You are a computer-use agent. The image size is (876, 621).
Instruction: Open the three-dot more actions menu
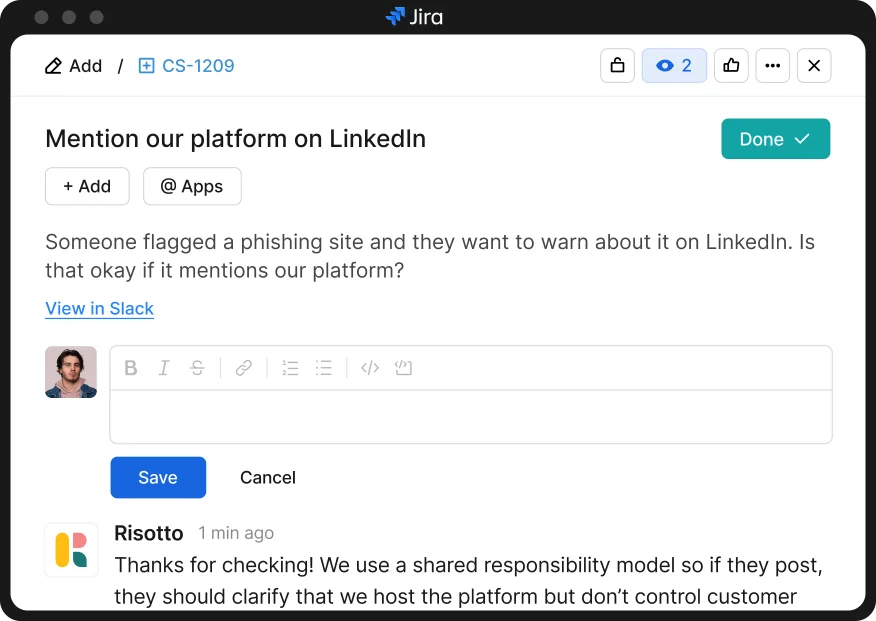click(773, 66)
